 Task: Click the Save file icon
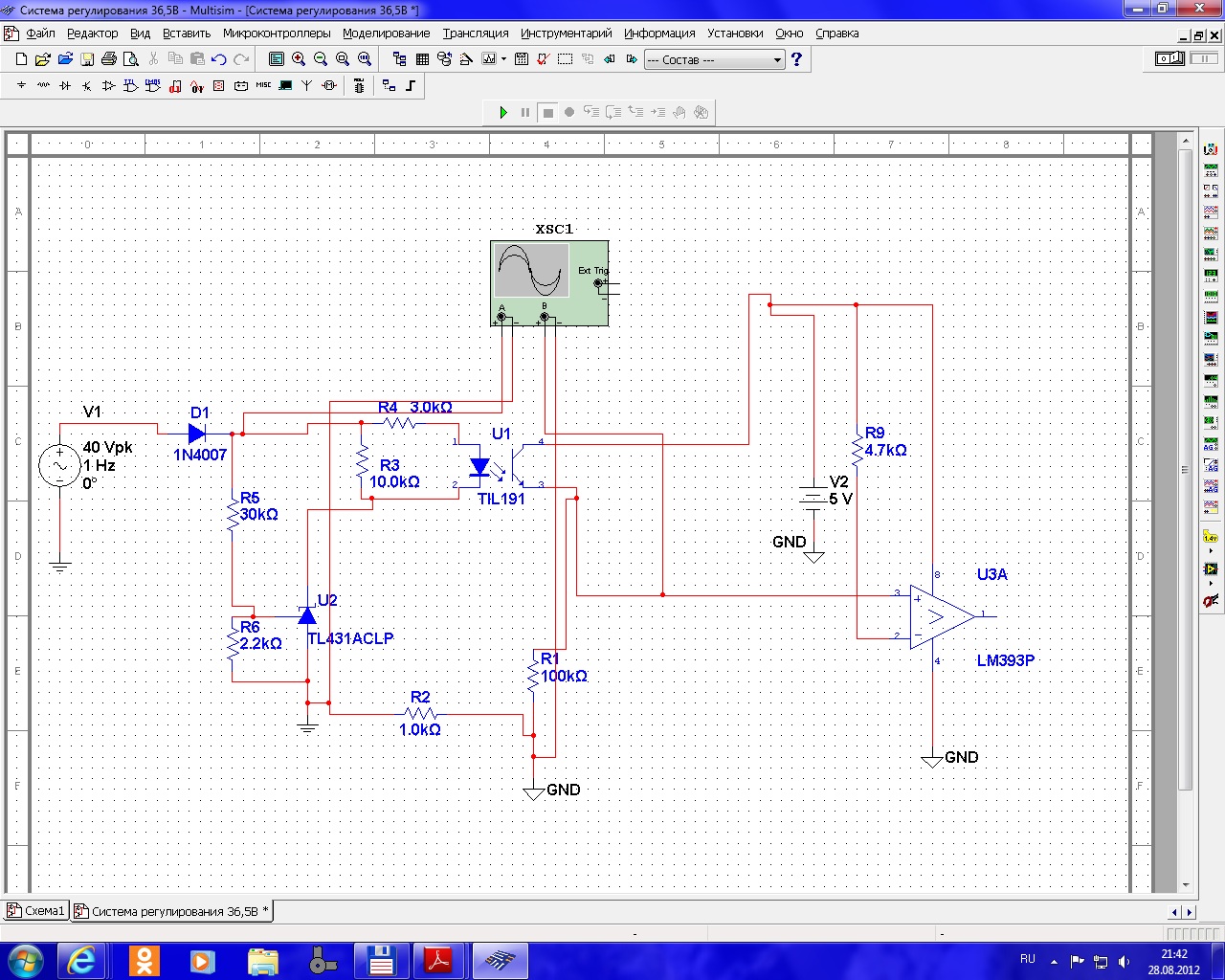[87, 59]
